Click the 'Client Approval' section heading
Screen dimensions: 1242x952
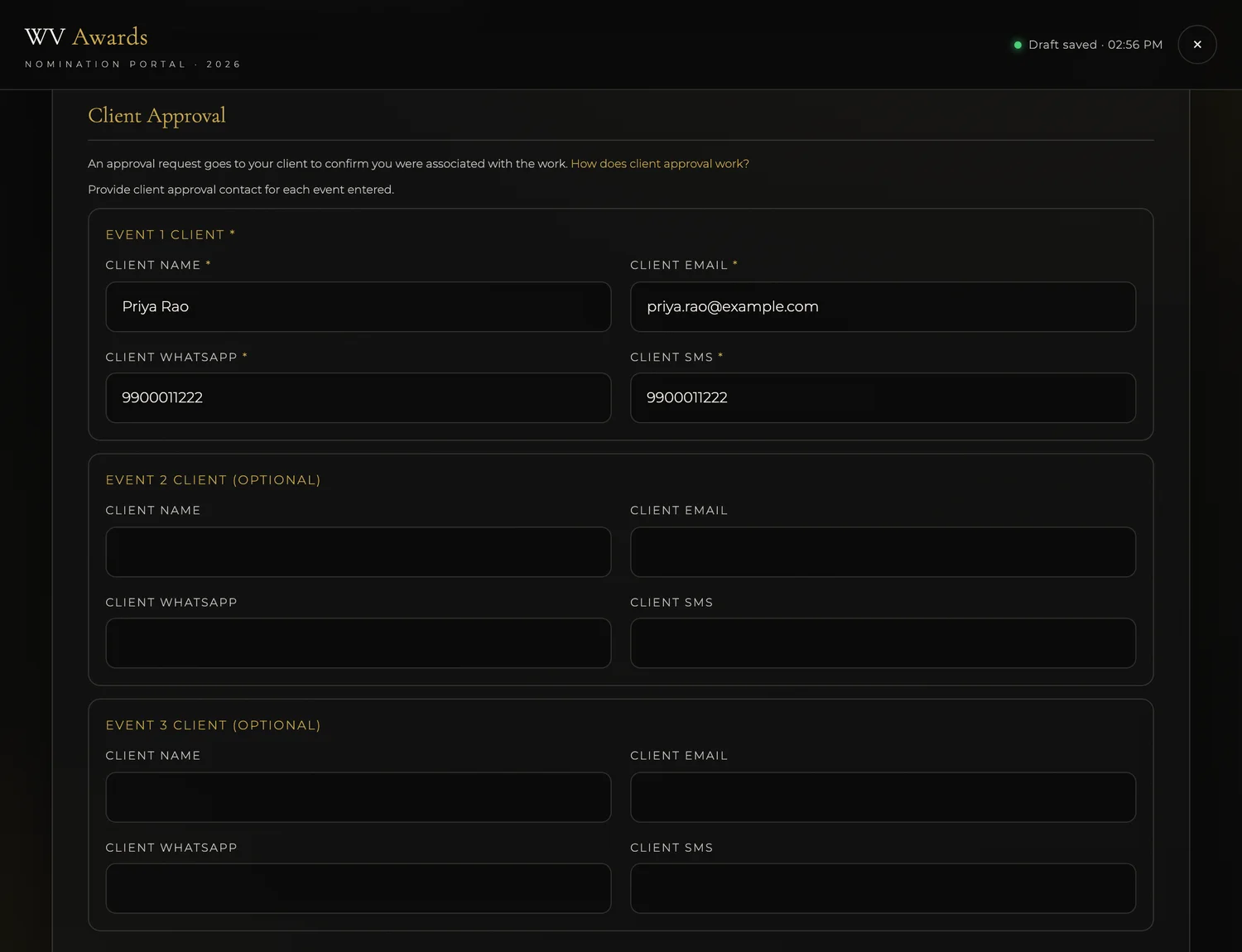pyautogui.click(x=156, y=116)
